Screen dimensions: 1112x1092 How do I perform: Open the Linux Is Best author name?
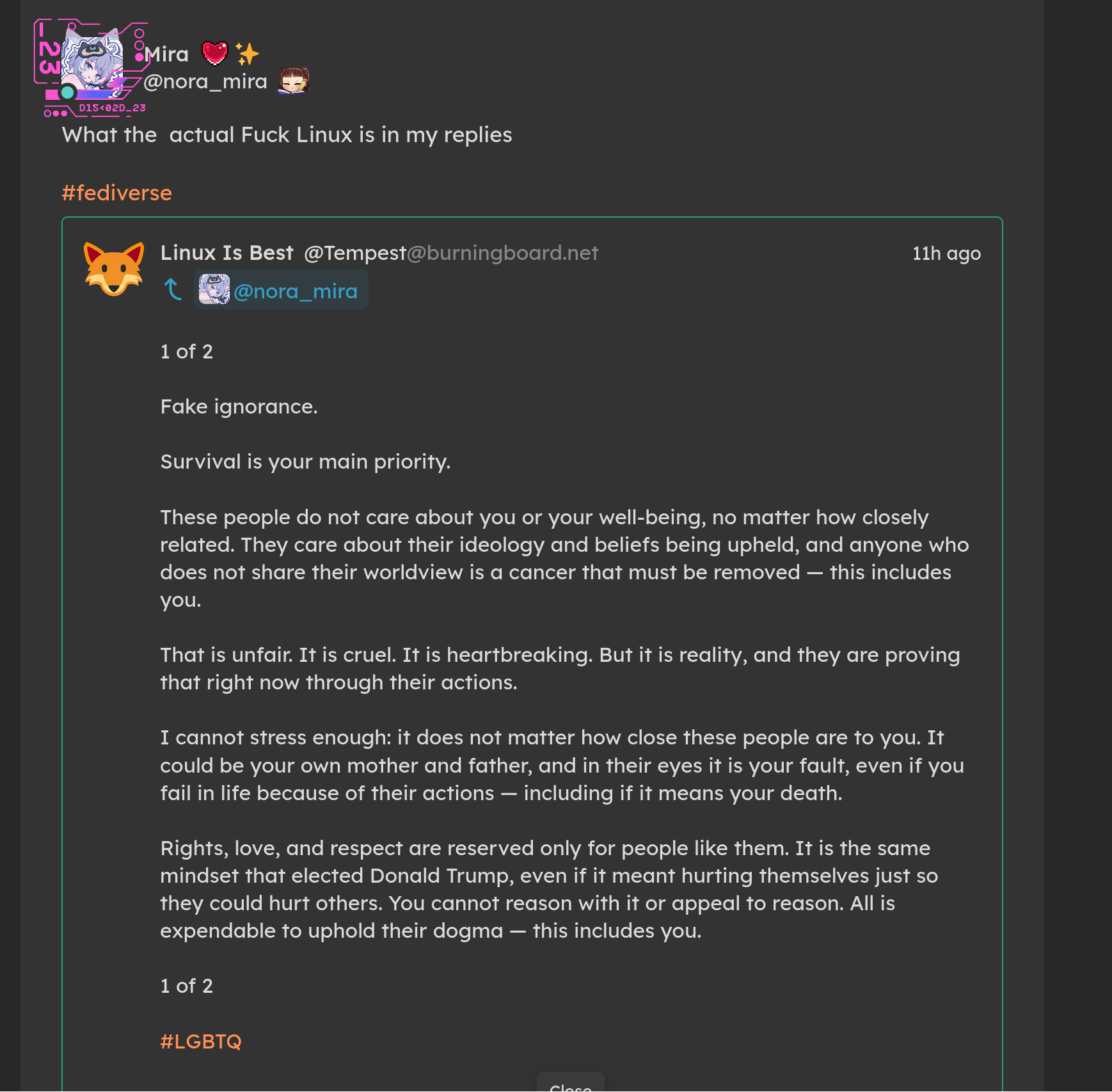226,253
